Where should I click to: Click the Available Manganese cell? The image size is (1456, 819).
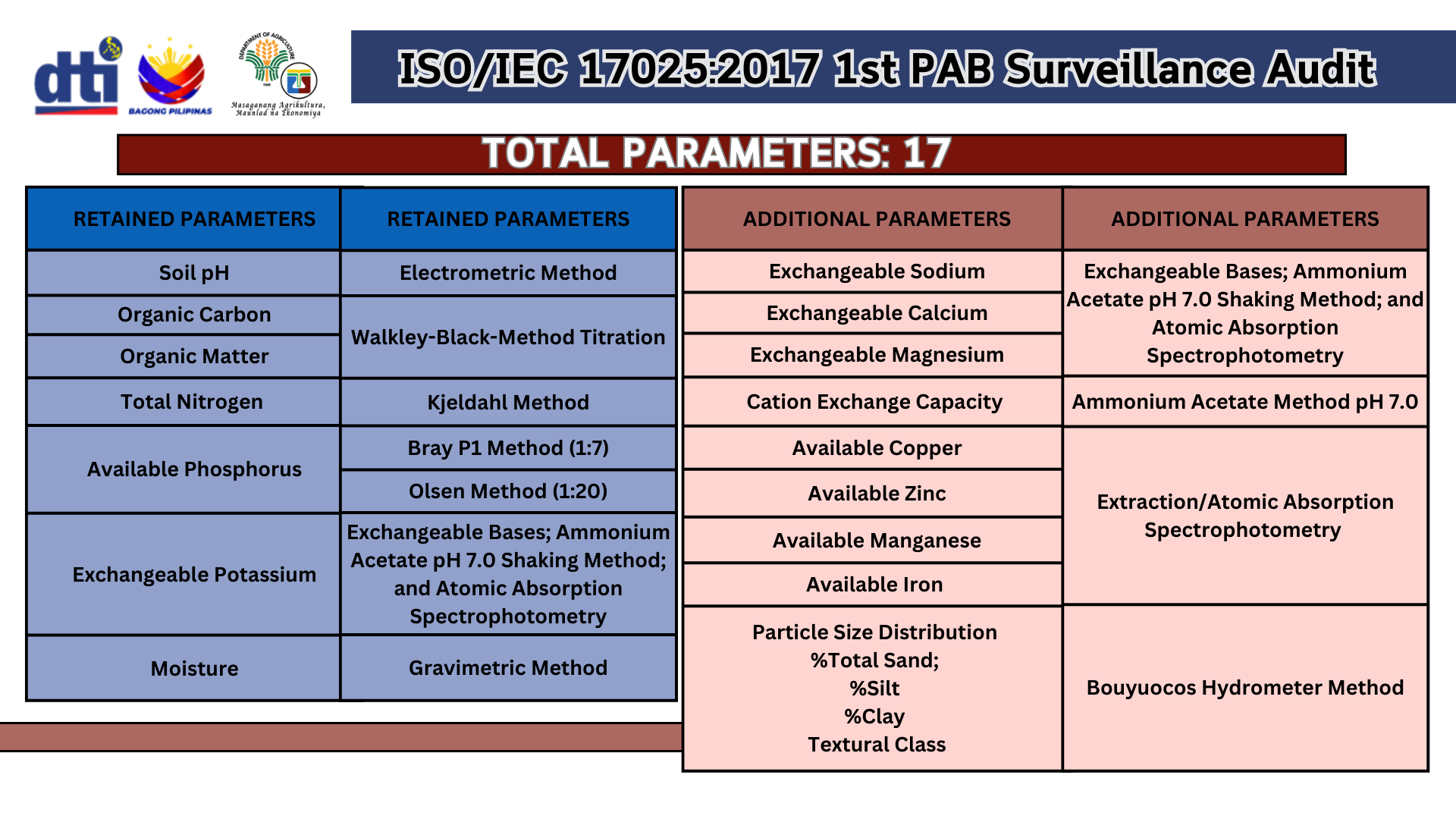[x=873, y=541]
